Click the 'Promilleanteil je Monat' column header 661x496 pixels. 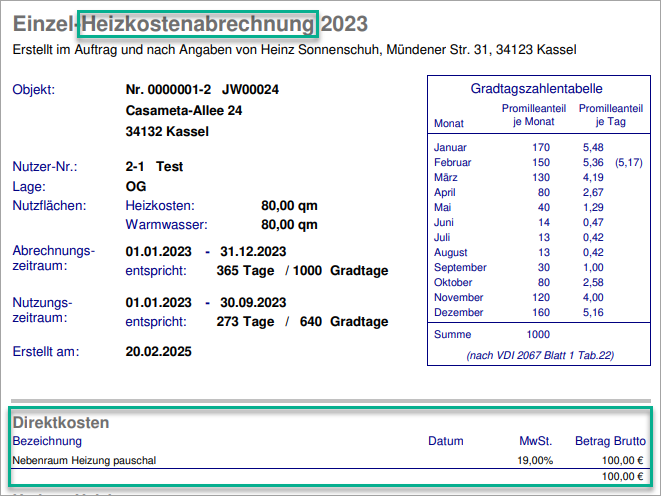534,115
